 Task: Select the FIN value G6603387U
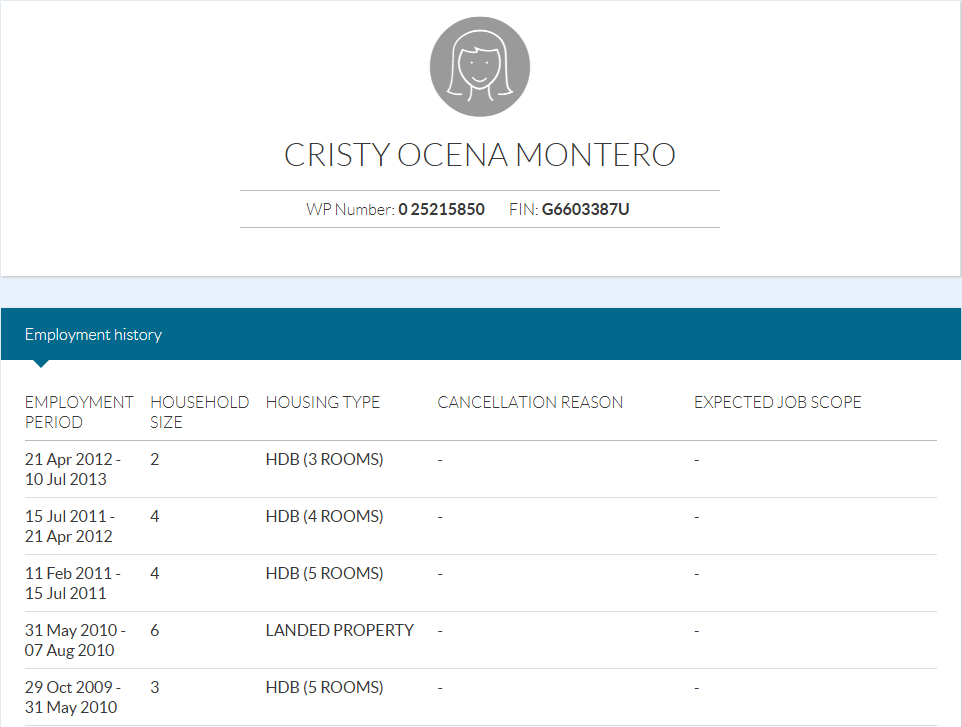click(585, 210)
